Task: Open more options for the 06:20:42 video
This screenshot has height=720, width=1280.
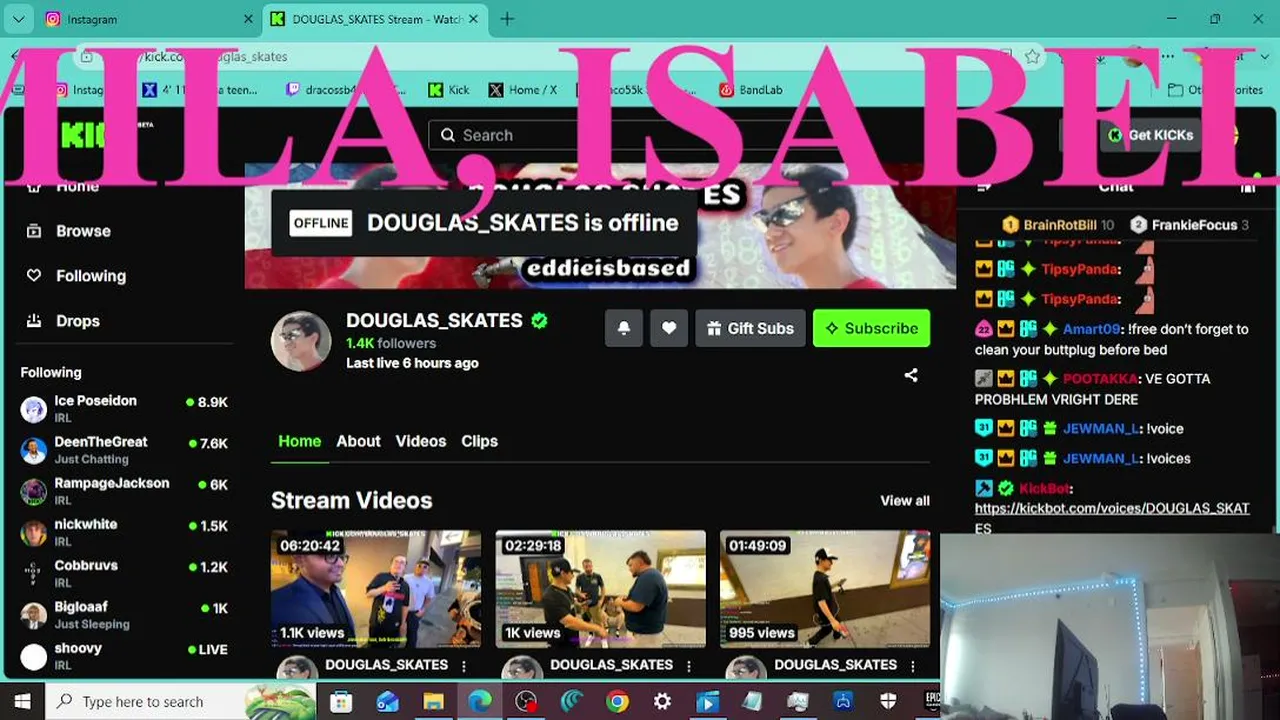Action: click(x=464, y=665)
